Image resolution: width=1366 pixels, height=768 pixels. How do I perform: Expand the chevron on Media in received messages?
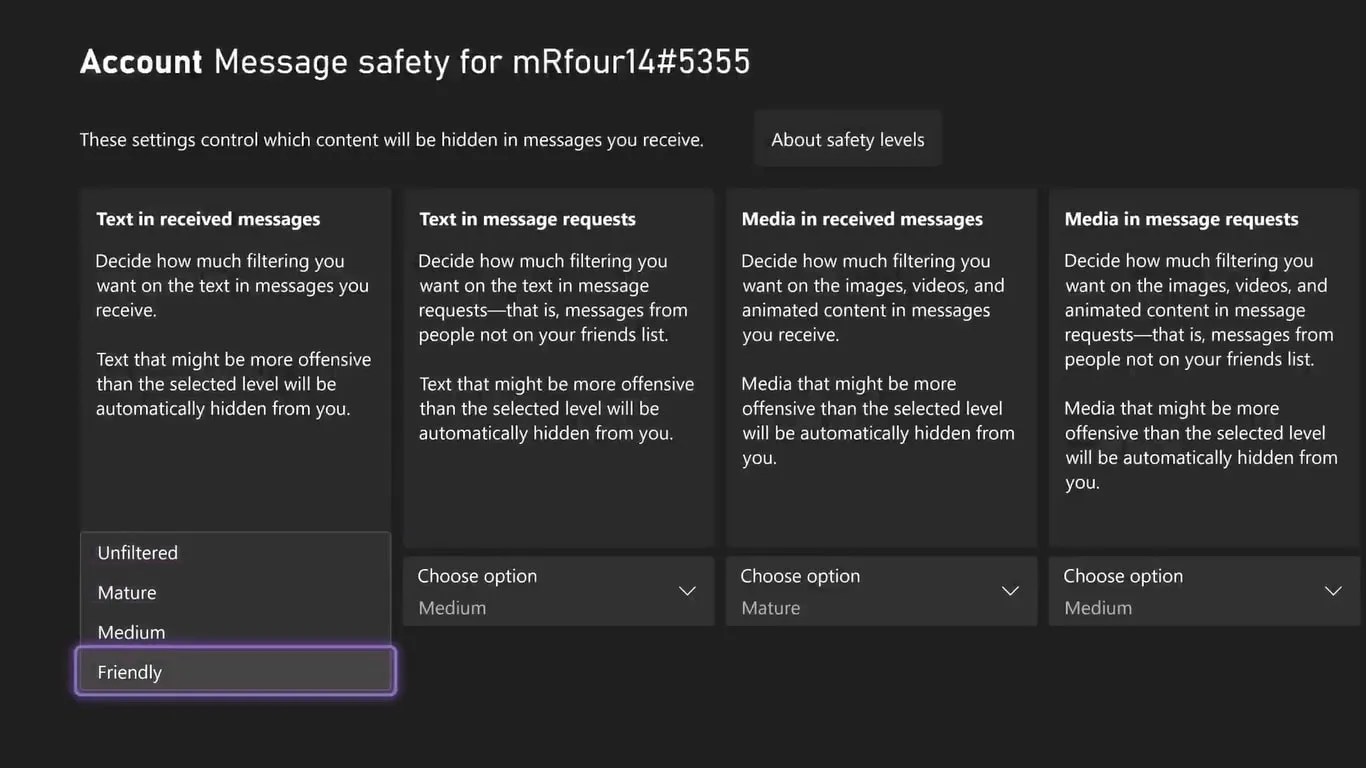(1010, 590)
